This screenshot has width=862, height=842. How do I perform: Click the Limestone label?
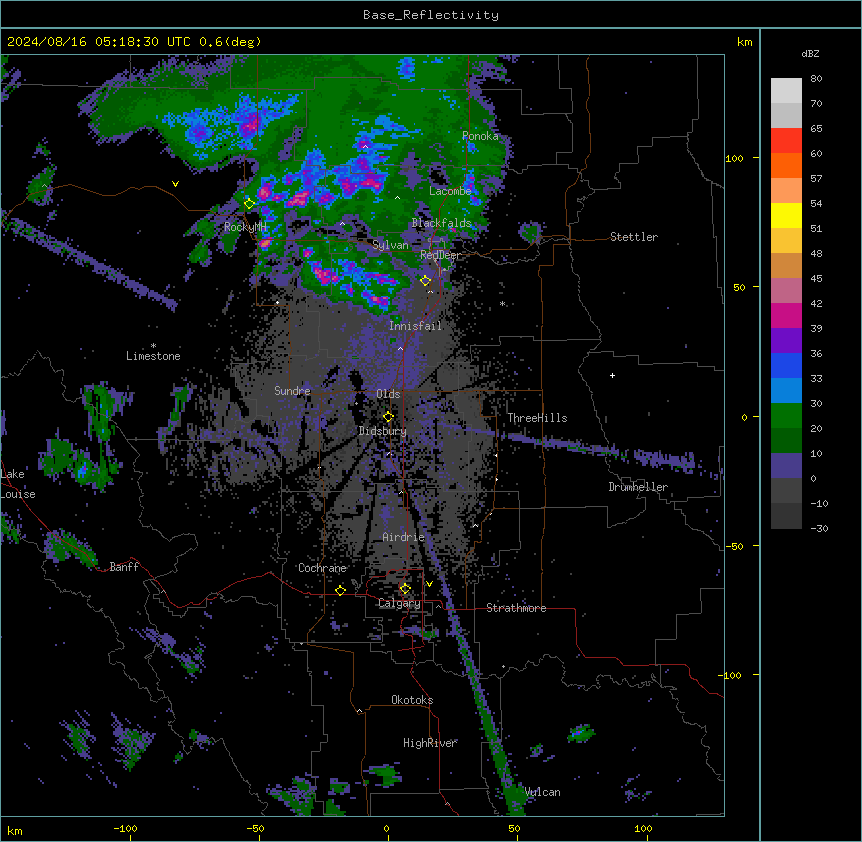click(x=153, y=356)
